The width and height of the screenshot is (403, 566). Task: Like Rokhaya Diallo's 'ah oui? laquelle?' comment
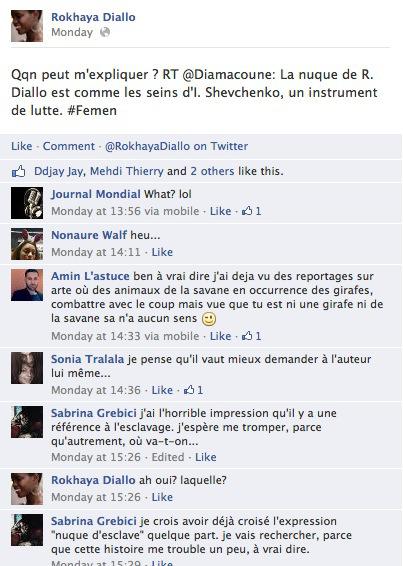pyautogui.click(x=162, y=497)
